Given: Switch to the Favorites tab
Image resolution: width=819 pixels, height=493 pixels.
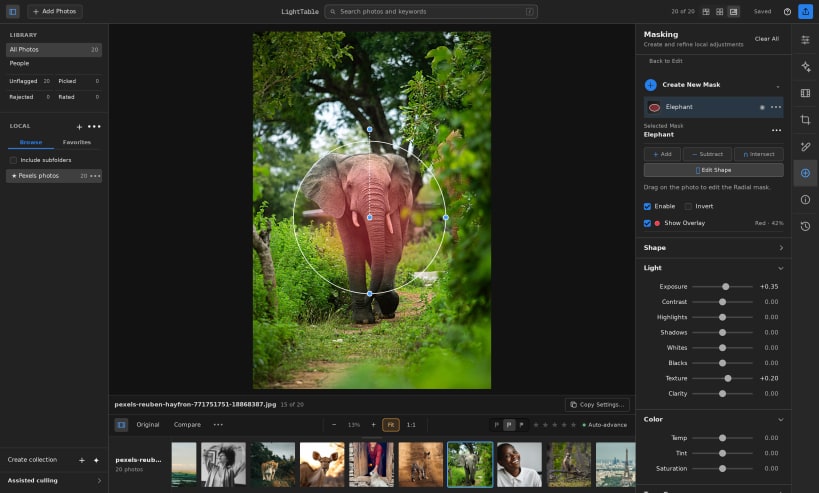Looking at the screenshot, I should [x=76, y=142].
